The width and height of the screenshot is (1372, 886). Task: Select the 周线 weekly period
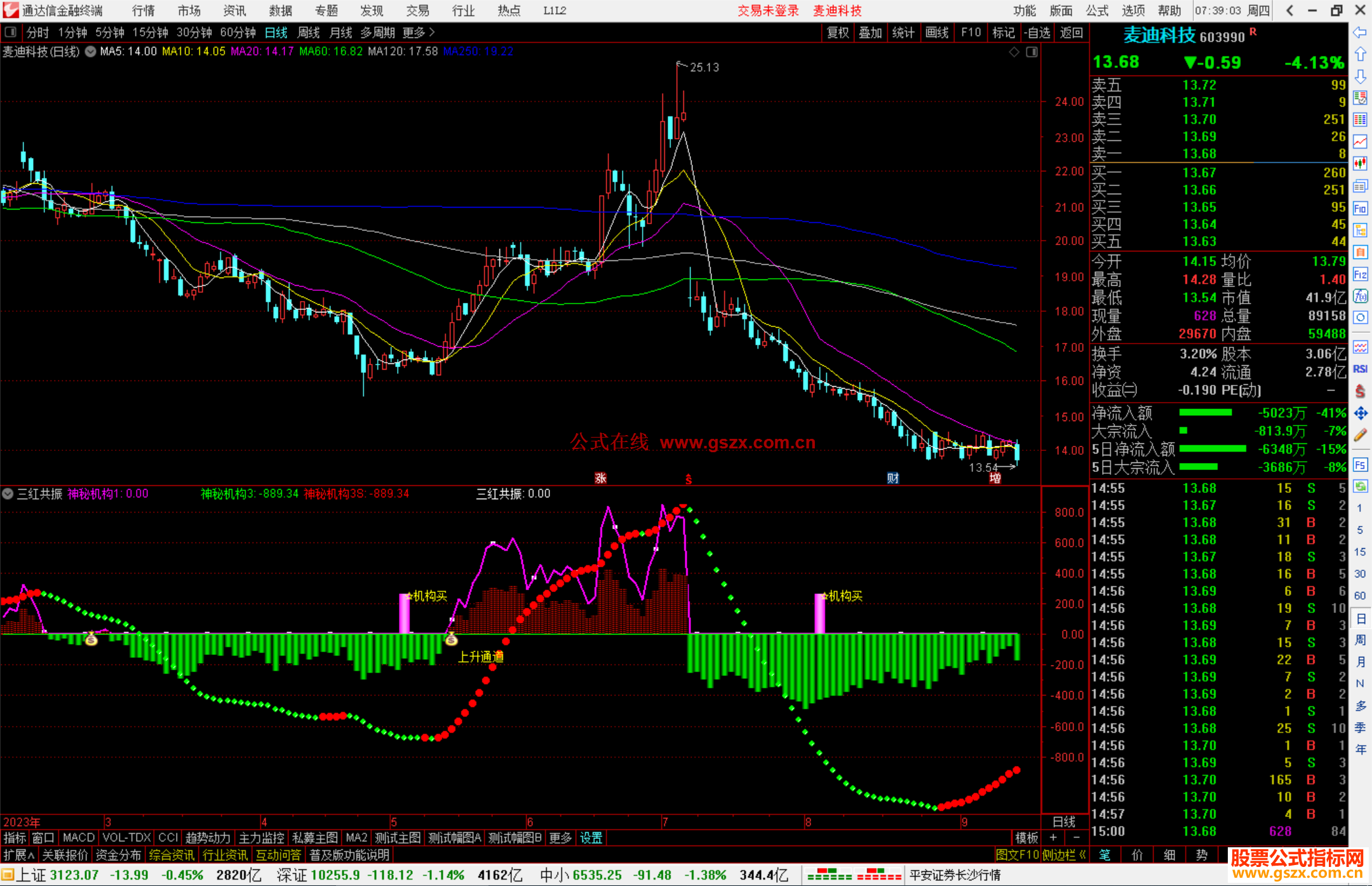(309, 32)
